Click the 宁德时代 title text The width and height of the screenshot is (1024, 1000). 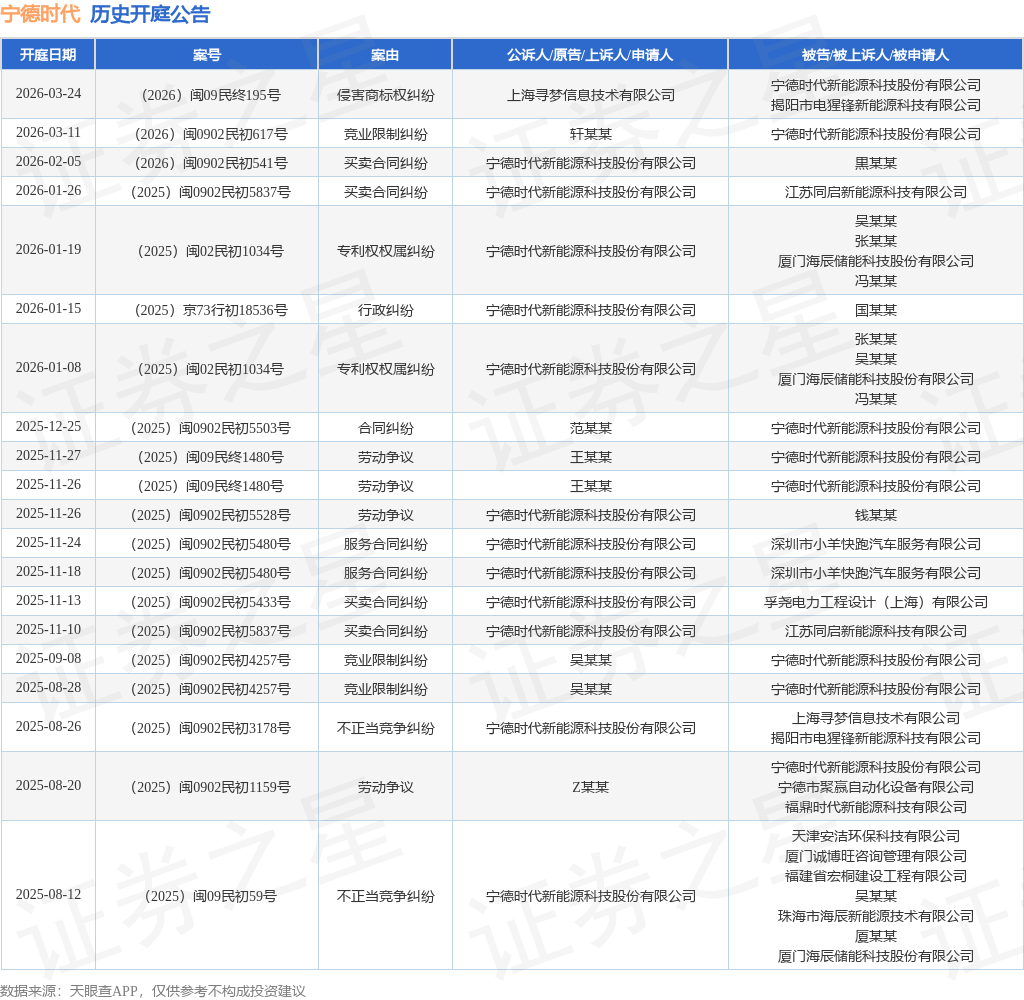(x=40, y=14)
